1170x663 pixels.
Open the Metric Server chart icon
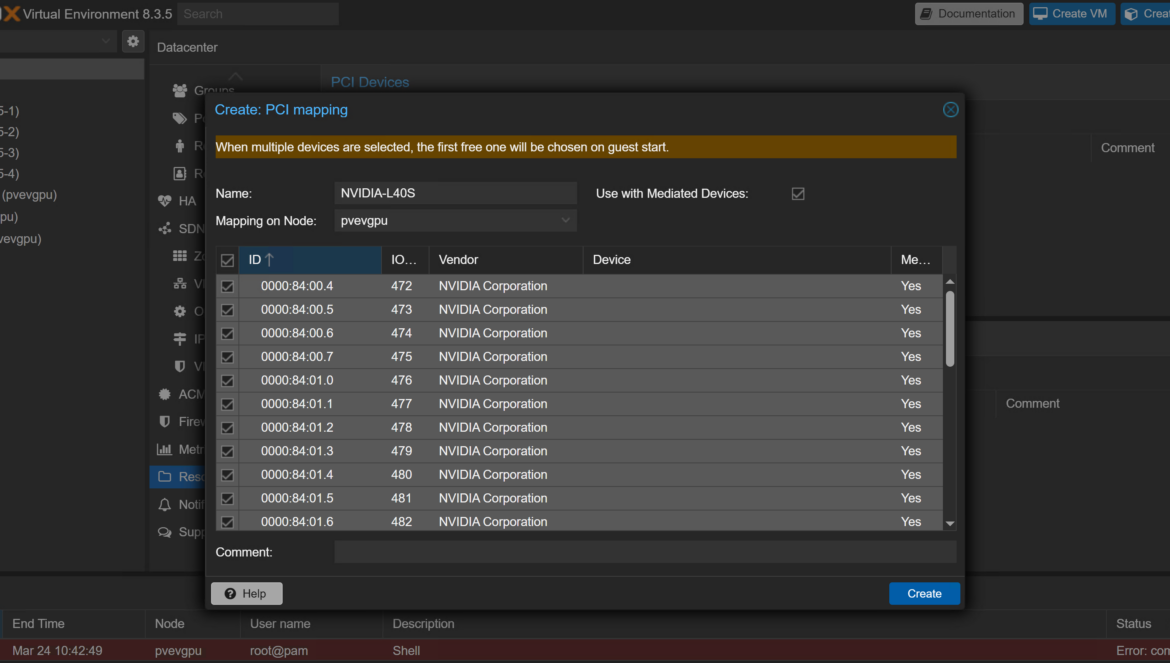(x=165, y=449)
